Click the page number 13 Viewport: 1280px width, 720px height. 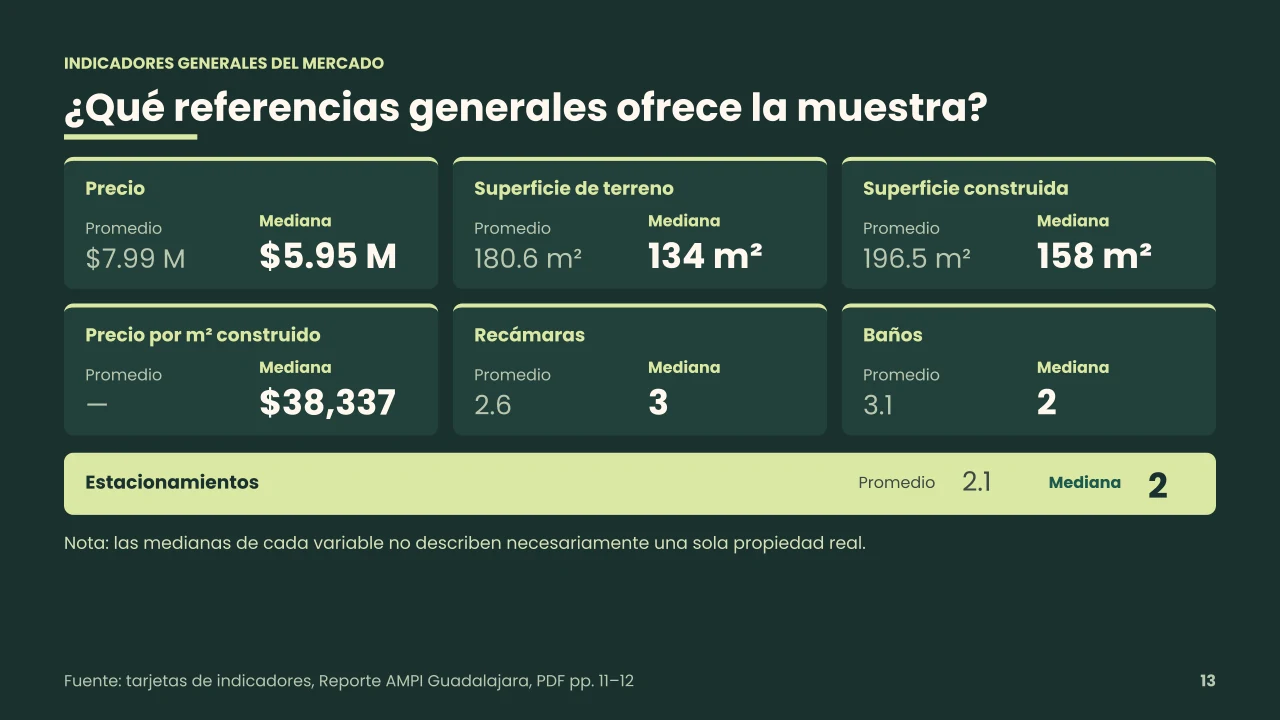tap(1208, 681)
